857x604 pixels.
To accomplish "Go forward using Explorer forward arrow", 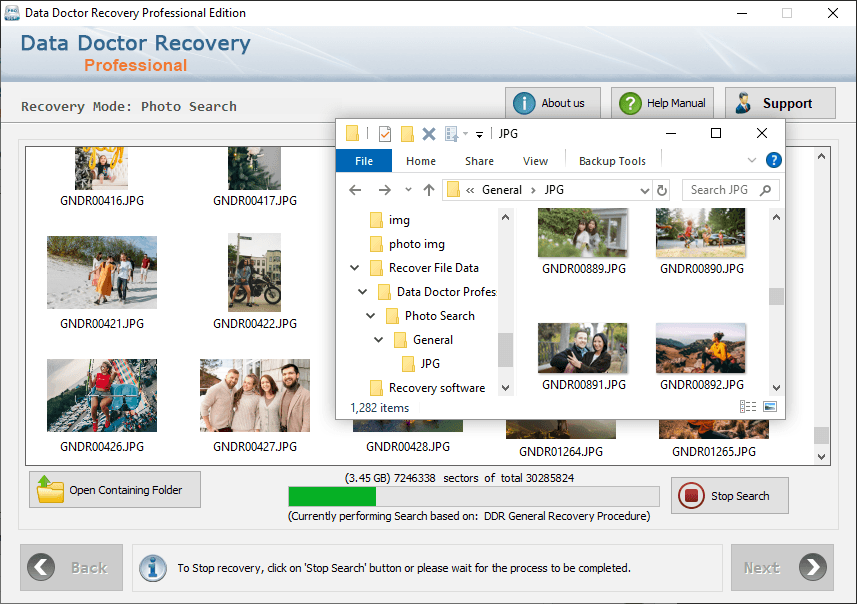I will [x=385, y=190].
